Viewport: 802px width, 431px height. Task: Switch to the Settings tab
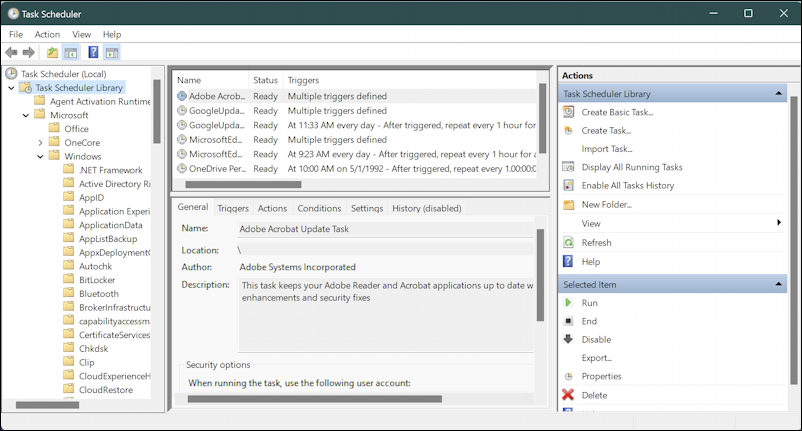(367, 208)
